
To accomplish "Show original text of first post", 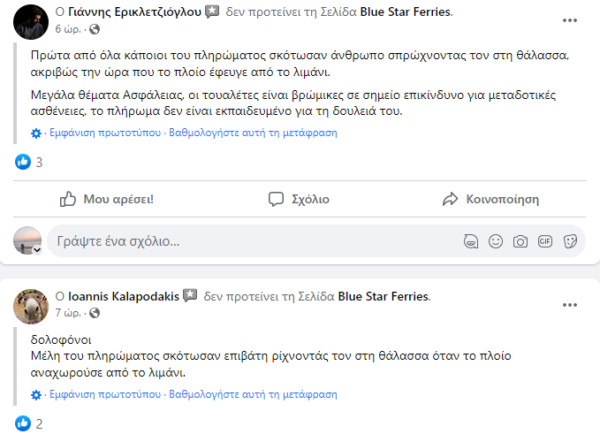I will tap(103, 132).
